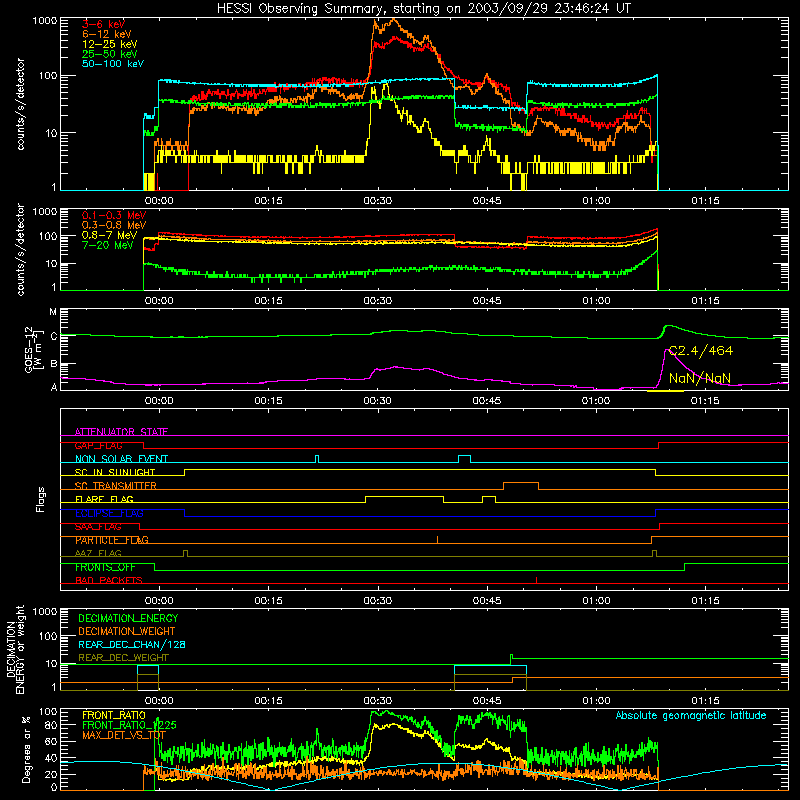Image resolution: width=800 pixels, height=800 pixels.
Task: Click the HESSI Observing Summary title text
Action: point(423,8)
